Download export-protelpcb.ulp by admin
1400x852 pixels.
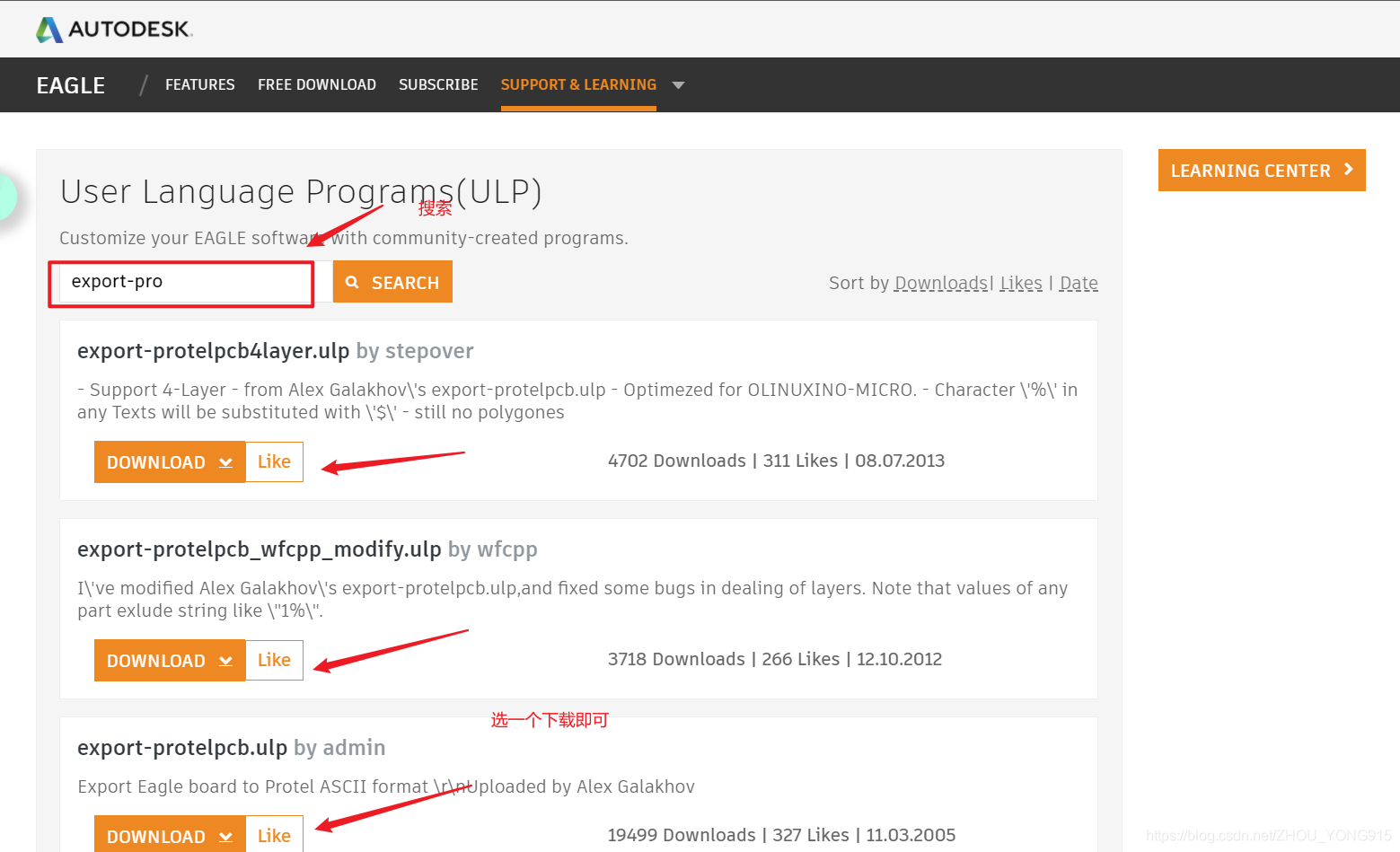(170, 834)
